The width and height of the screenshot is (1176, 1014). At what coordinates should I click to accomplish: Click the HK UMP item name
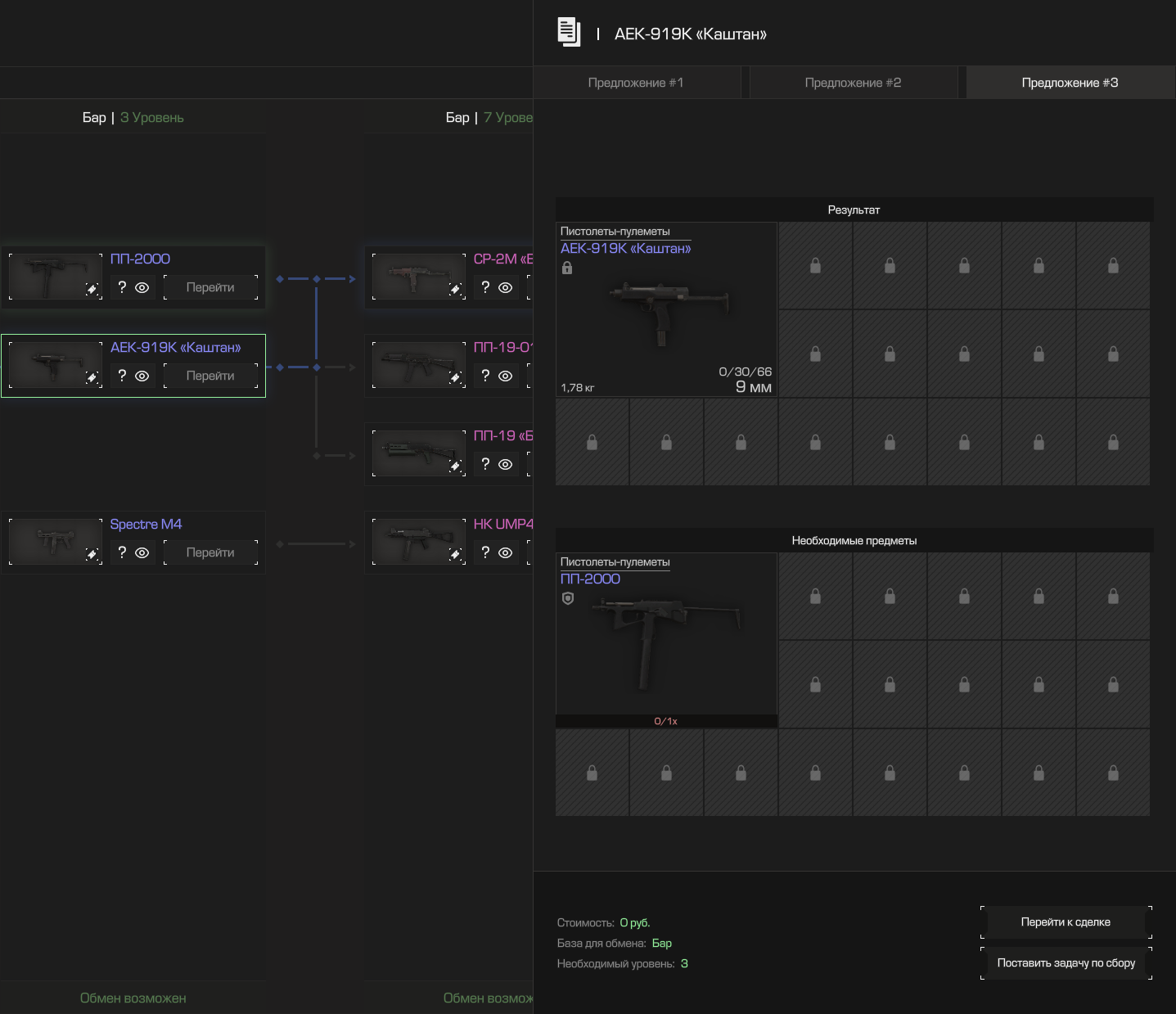(502, 524)
